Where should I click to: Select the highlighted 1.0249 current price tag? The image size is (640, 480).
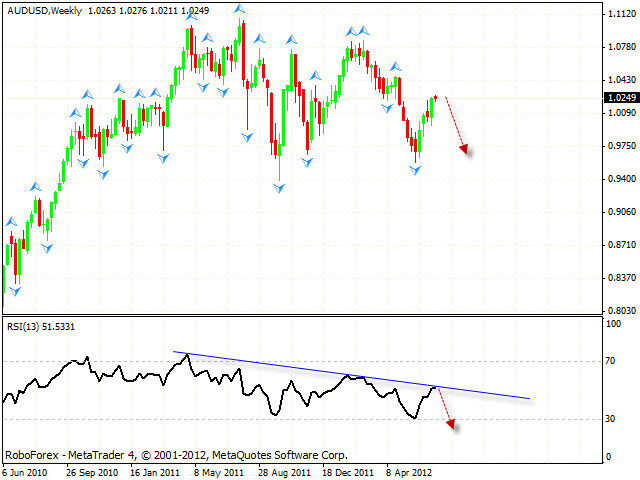(620, 98)
